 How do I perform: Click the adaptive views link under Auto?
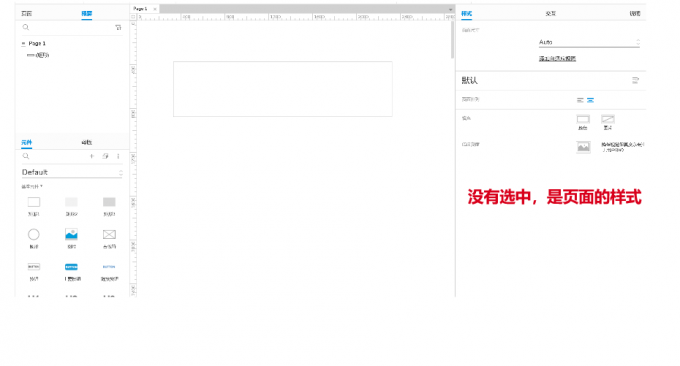coord(557,59)
